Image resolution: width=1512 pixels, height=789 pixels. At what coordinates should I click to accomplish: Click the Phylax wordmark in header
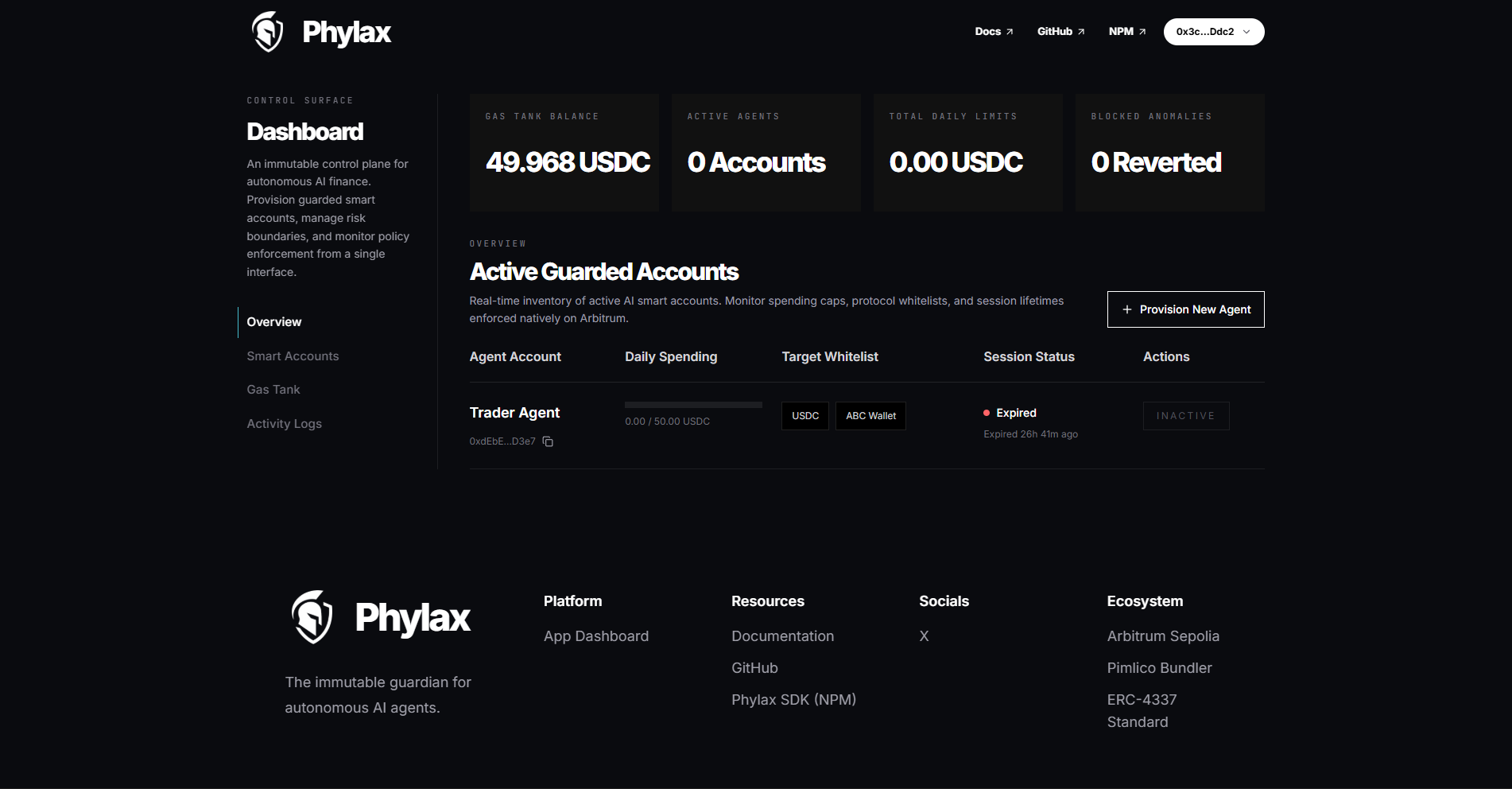click(x=347, y=33)
